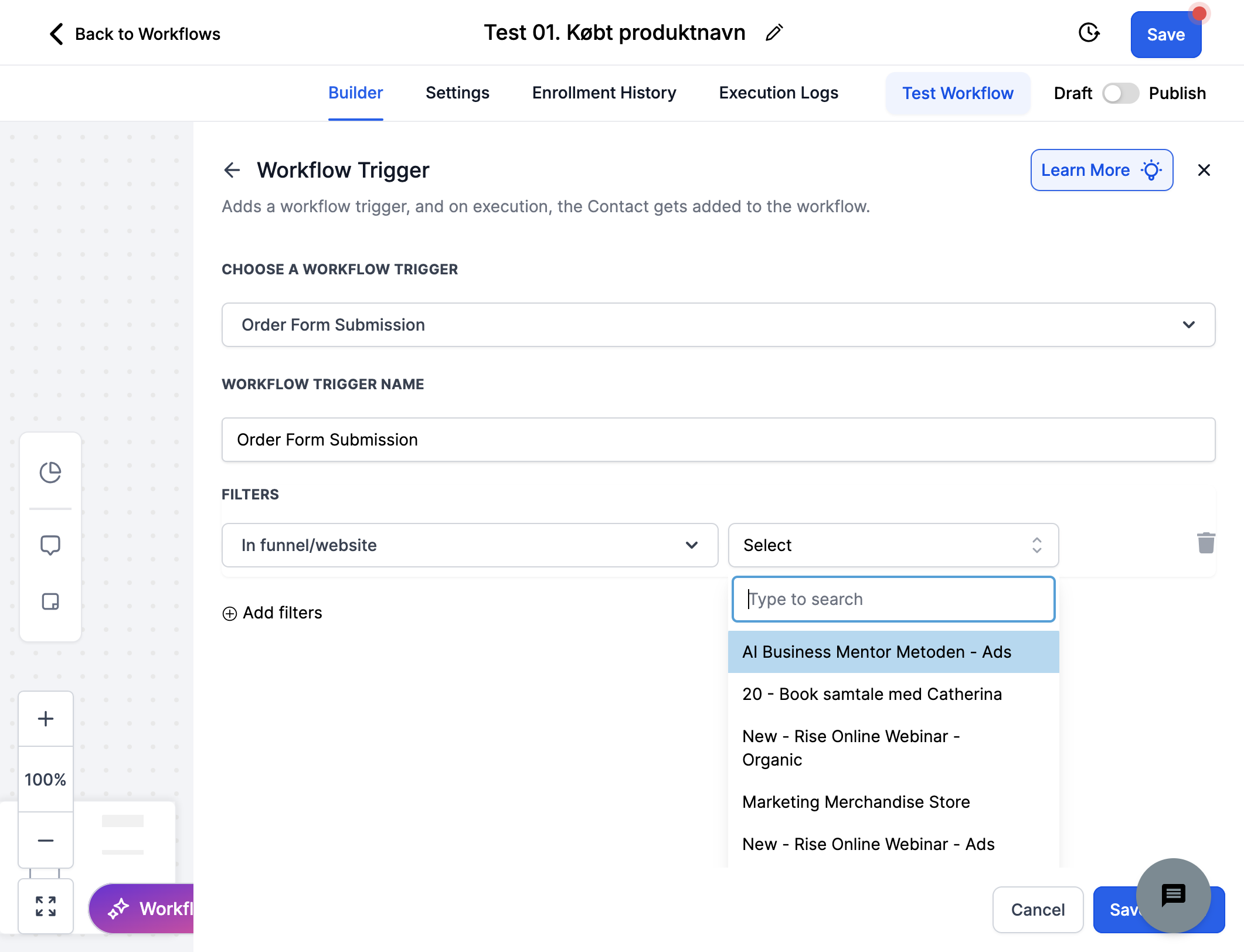
Task: Zoom out with the minus icon
Action: coord(46,840)
